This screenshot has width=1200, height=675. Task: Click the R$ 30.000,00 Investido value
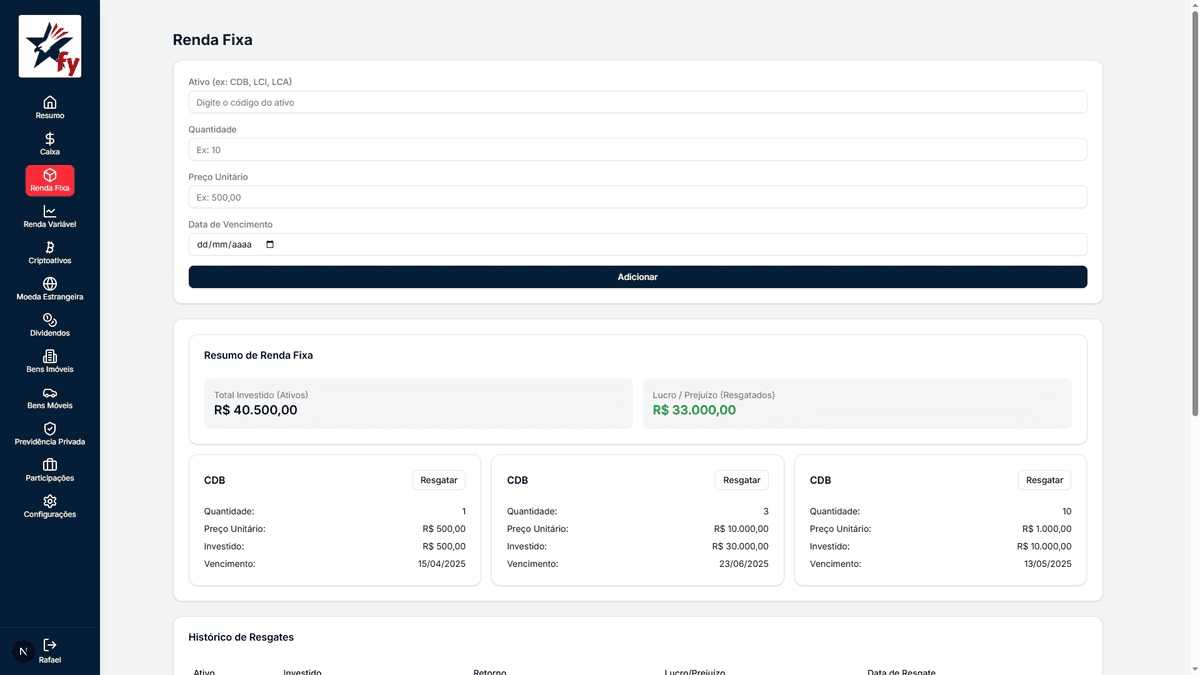740,546
